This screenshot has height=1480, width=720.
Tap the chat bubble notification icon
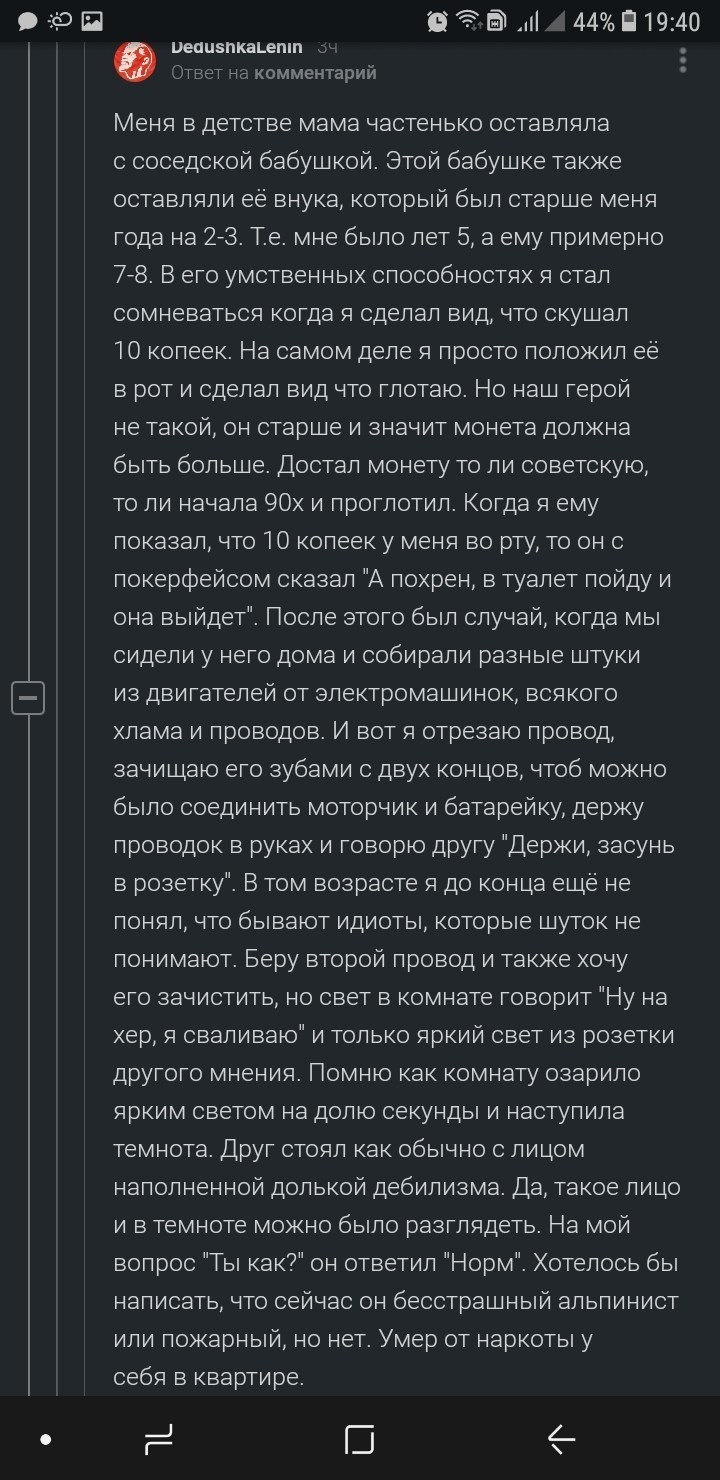click(x=28, y=21)
